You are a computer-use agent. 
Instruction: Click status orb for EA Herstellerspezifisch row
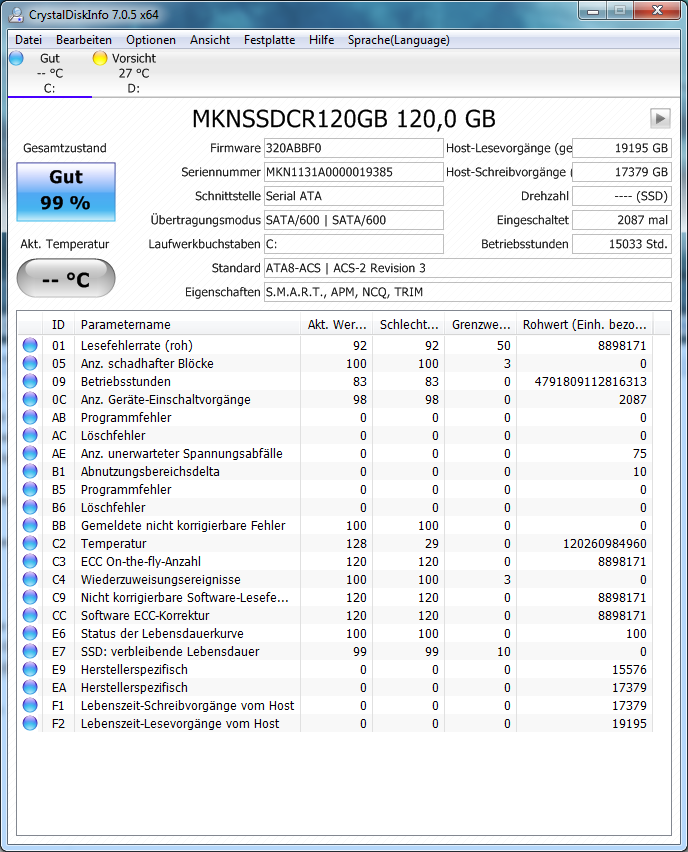[x=30, y=687]
